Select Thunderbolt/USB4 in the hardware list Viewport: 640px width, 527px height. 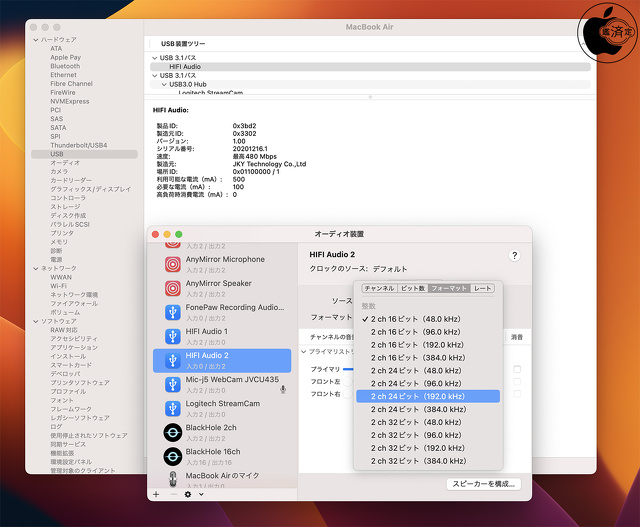click(78, 145)
